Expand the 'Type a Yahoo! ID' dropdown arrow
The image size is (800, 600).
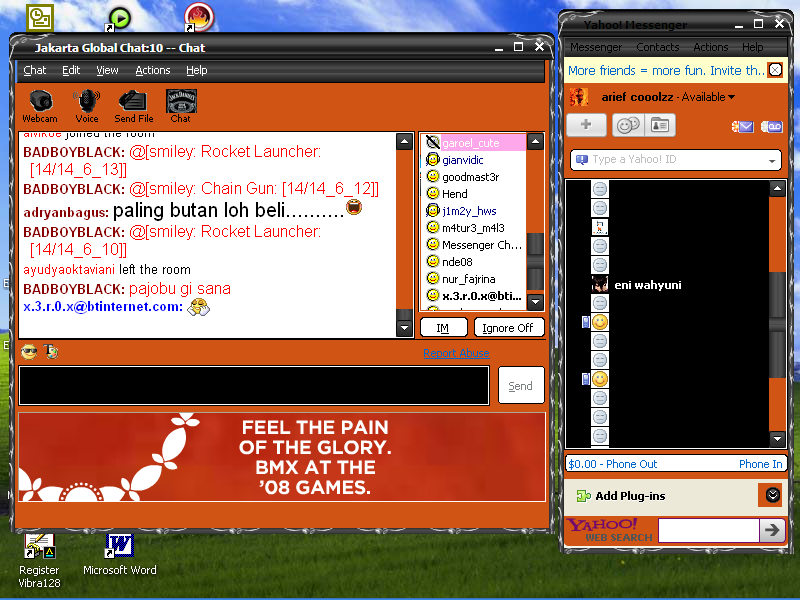pos(772,161)
